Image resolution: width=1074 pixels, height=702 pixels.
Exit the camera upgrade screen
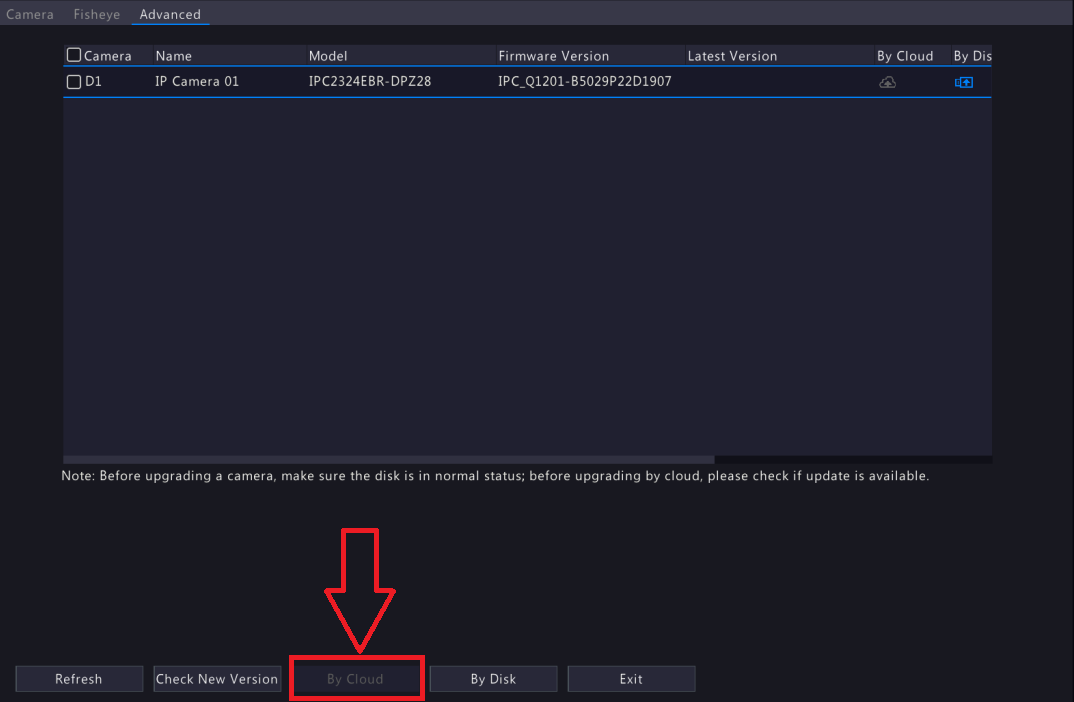click(631, 679)
